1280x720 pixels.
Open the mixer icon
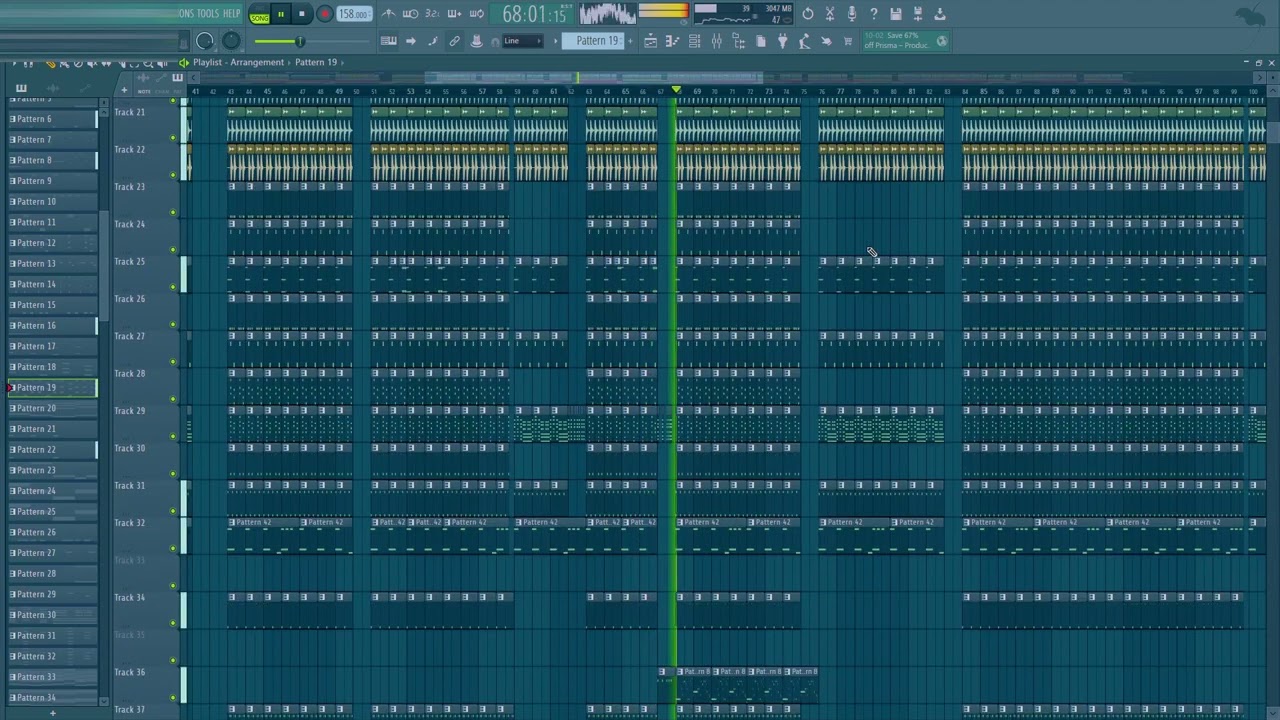click(717, 41)
